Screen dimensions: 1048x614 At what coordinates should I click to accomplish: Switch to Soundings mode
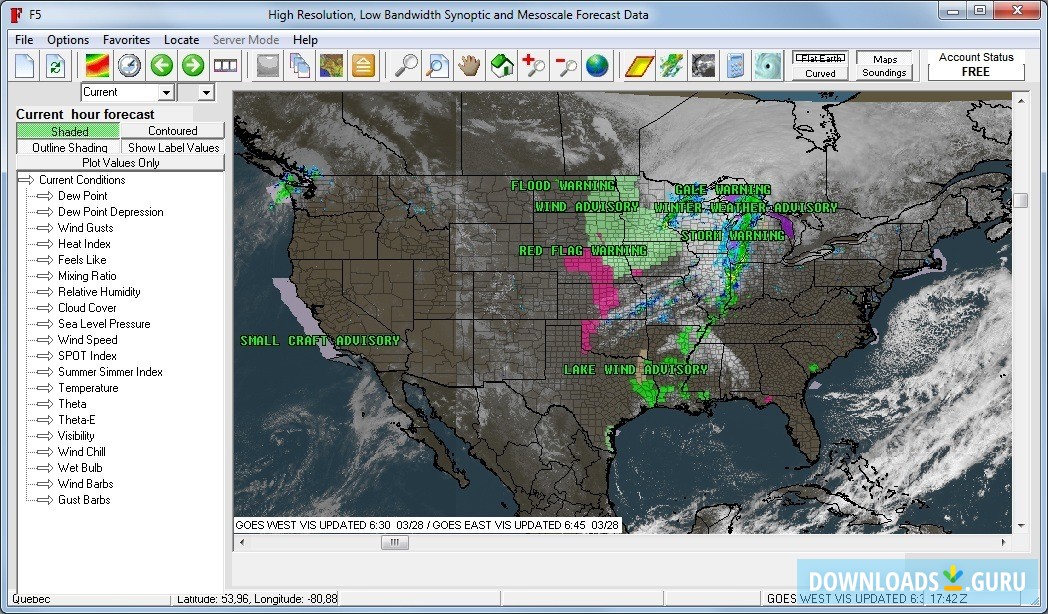[x=884, y=73]
